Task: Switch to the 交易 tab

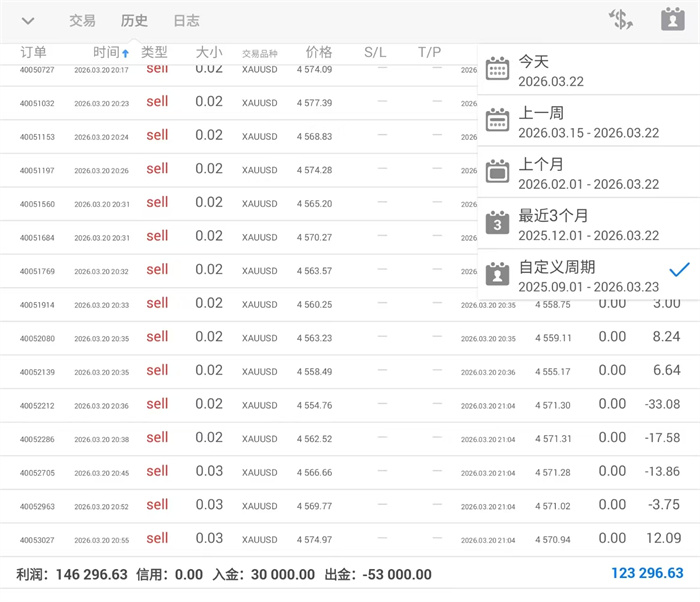Action: (82, 21)
